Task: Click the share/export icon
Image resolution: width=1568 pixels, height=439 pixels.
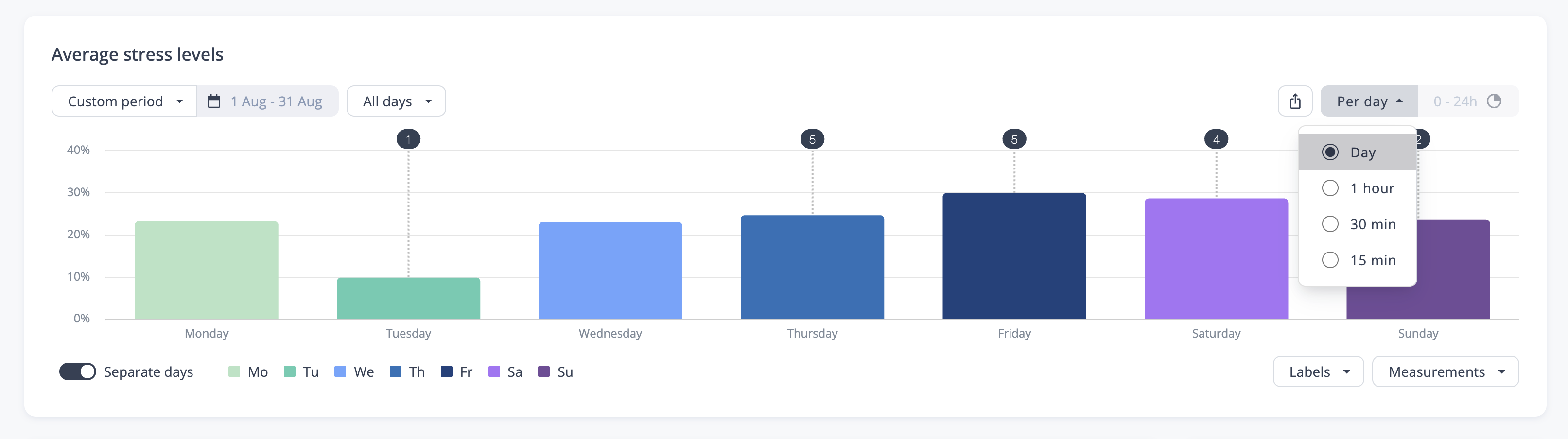Action: 1295,101
